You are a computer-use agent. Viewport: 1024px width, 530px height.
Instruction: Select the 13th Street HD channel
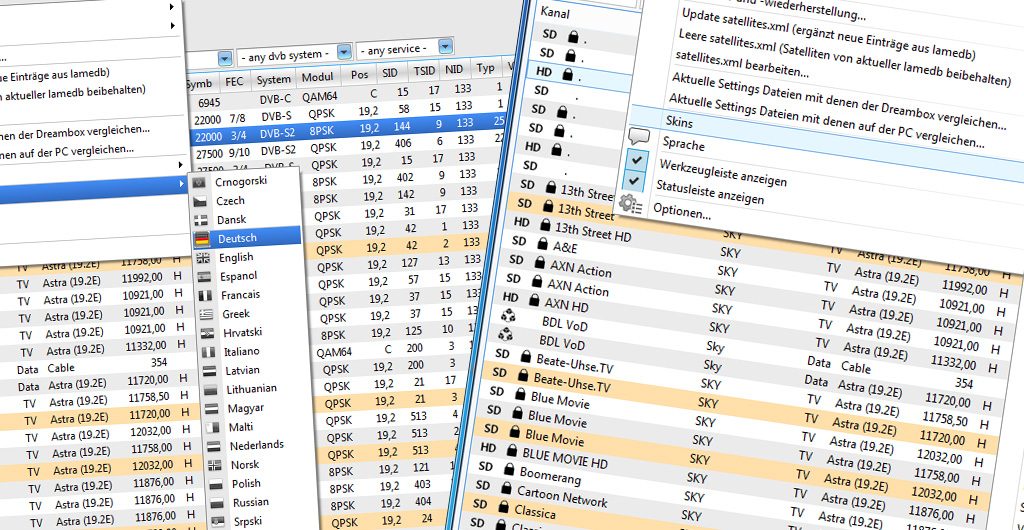click(592, 230)
